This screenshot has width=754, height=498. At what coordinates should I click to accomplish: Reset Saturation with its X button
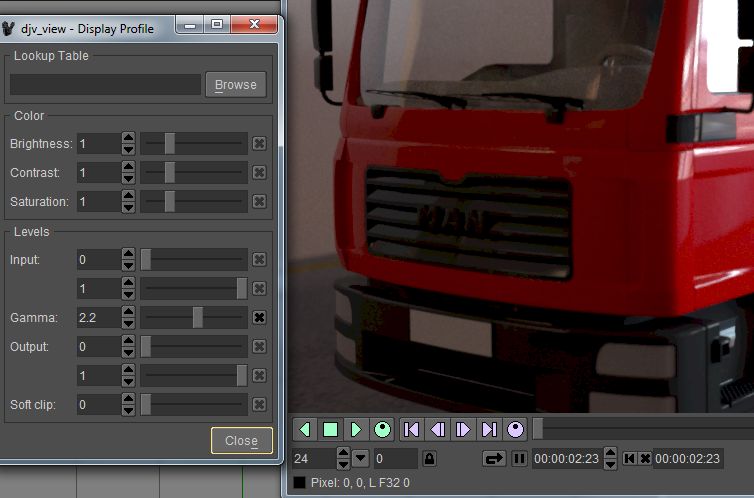click(259, 201)
